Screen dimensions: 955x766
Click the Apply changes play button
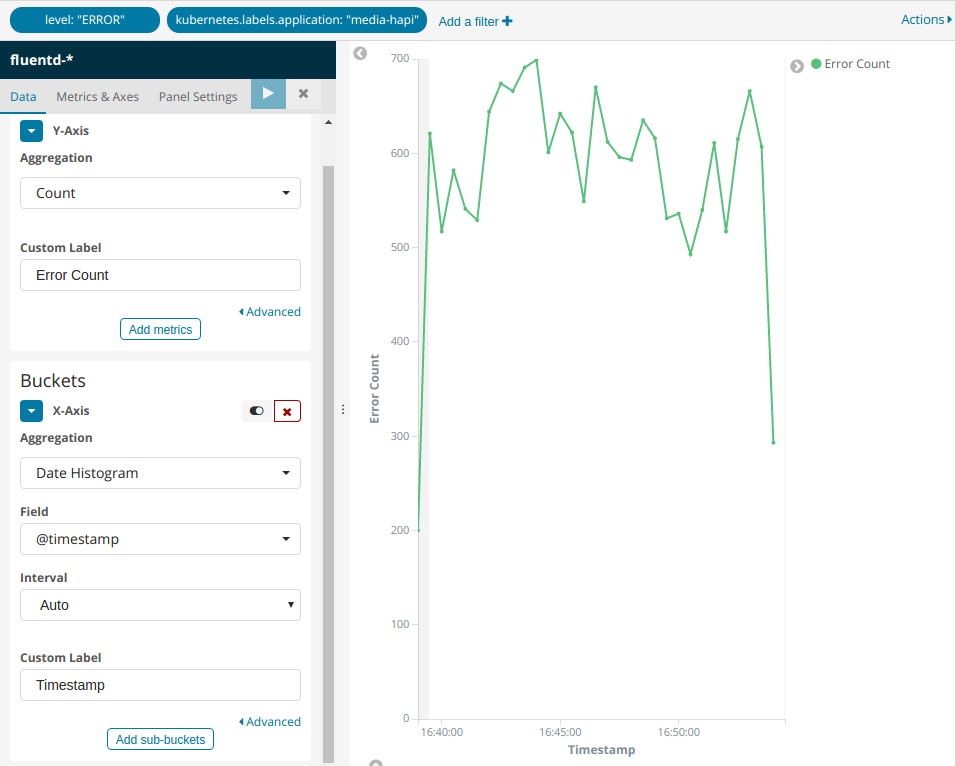coord(268,94)
